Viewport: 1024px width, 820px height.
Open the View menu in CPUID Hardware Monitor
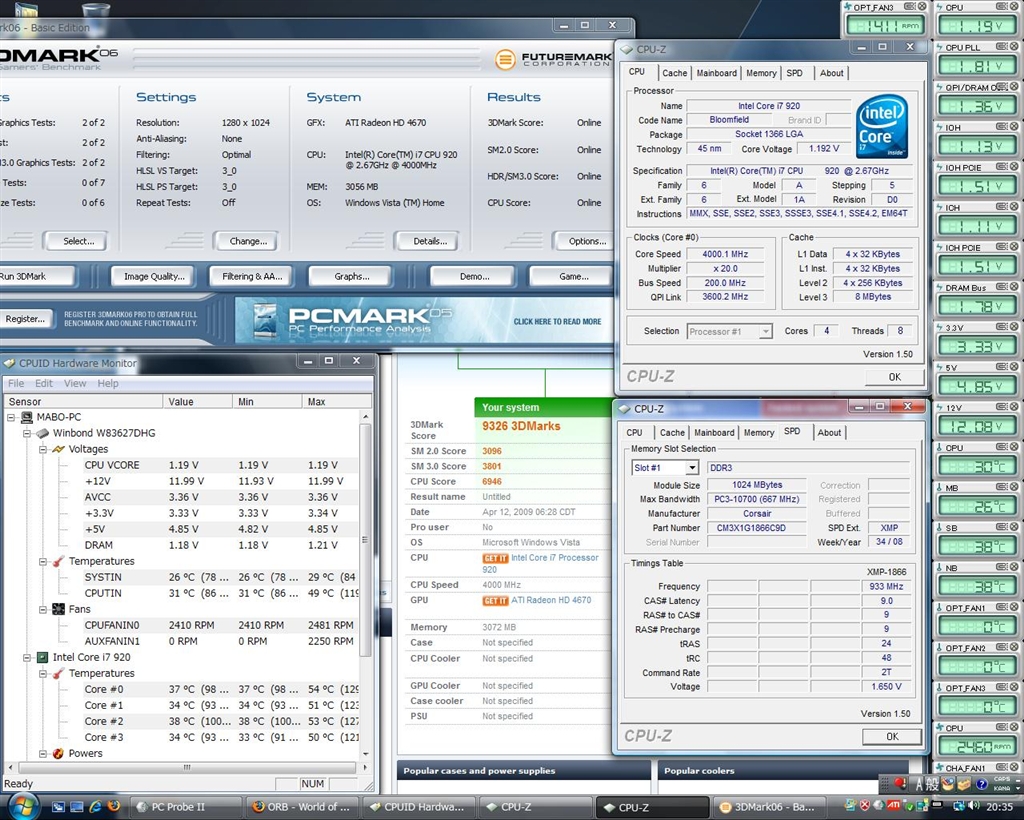click(75, 383)
